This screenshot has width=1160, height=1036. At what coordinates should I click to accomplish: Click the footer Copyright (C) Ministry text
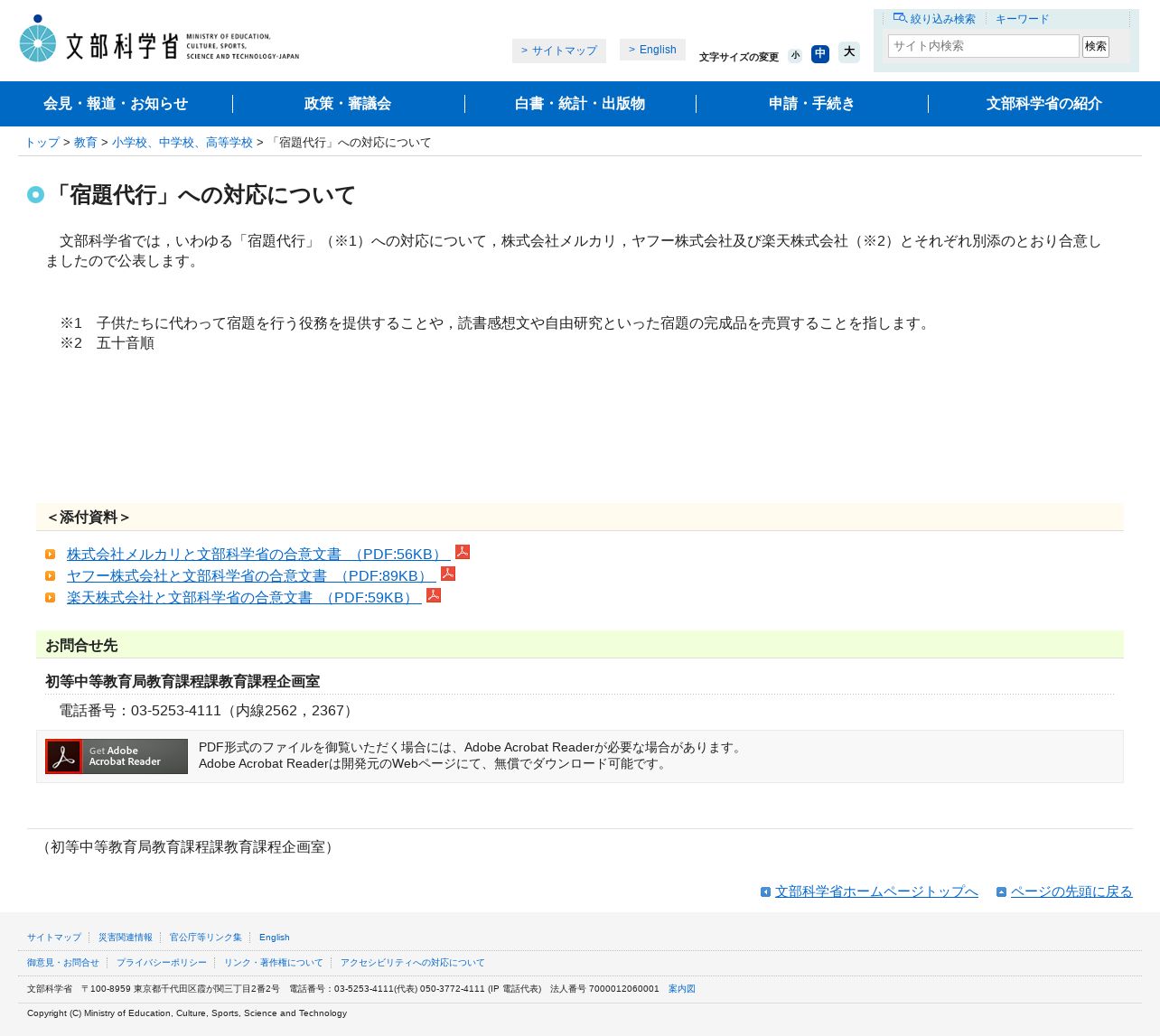point(187,1013)
